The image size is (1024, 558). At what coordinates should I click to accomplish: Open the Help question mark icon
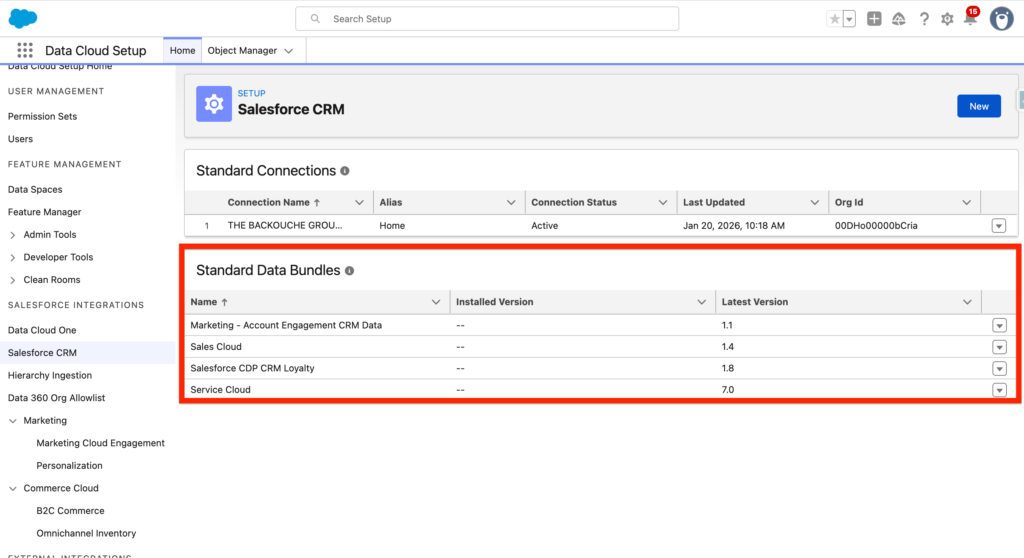[x=924, y=19]
